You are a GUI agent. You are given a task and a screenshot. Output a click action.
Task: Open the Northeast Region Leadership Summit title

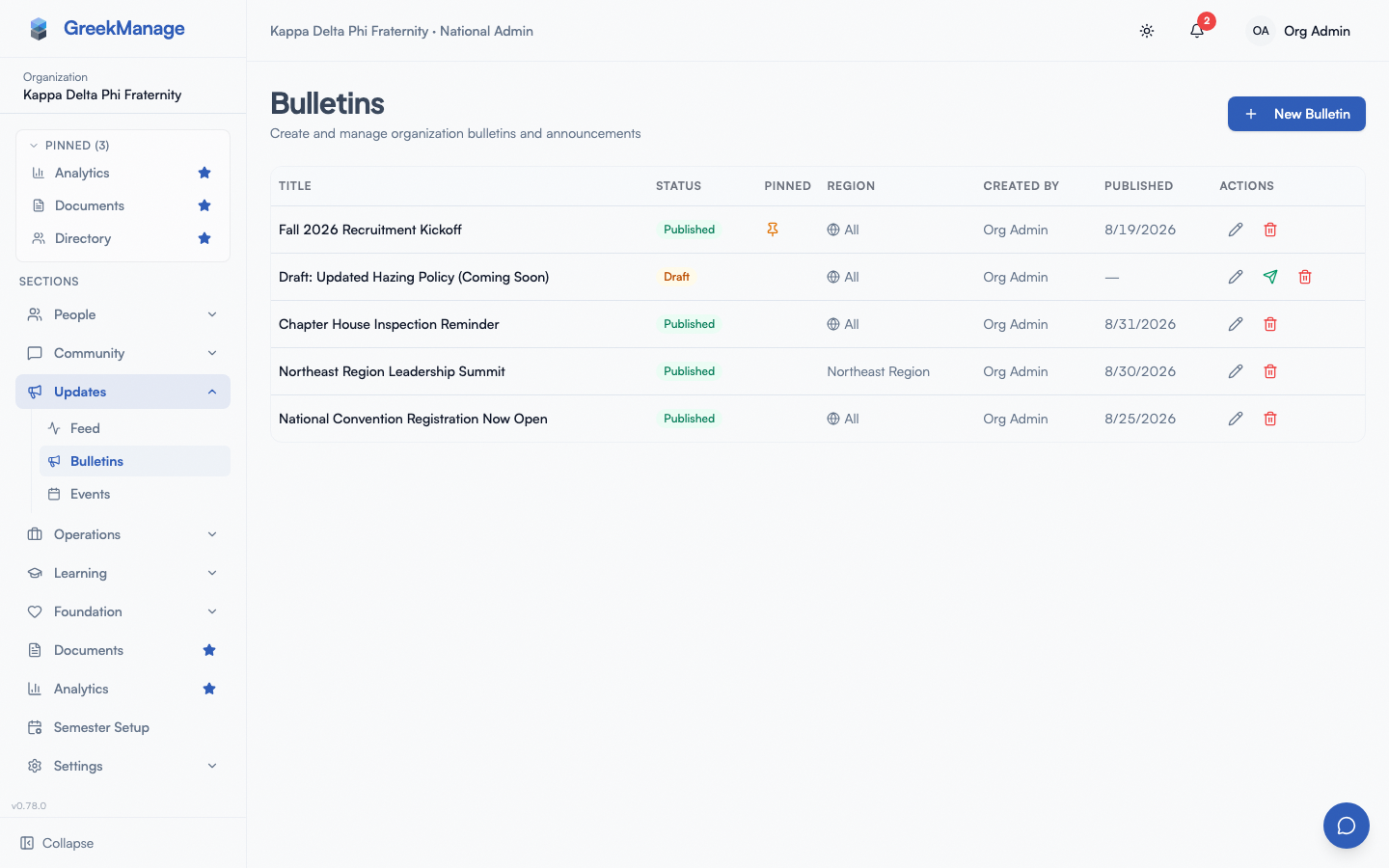(x=392, y=371)
